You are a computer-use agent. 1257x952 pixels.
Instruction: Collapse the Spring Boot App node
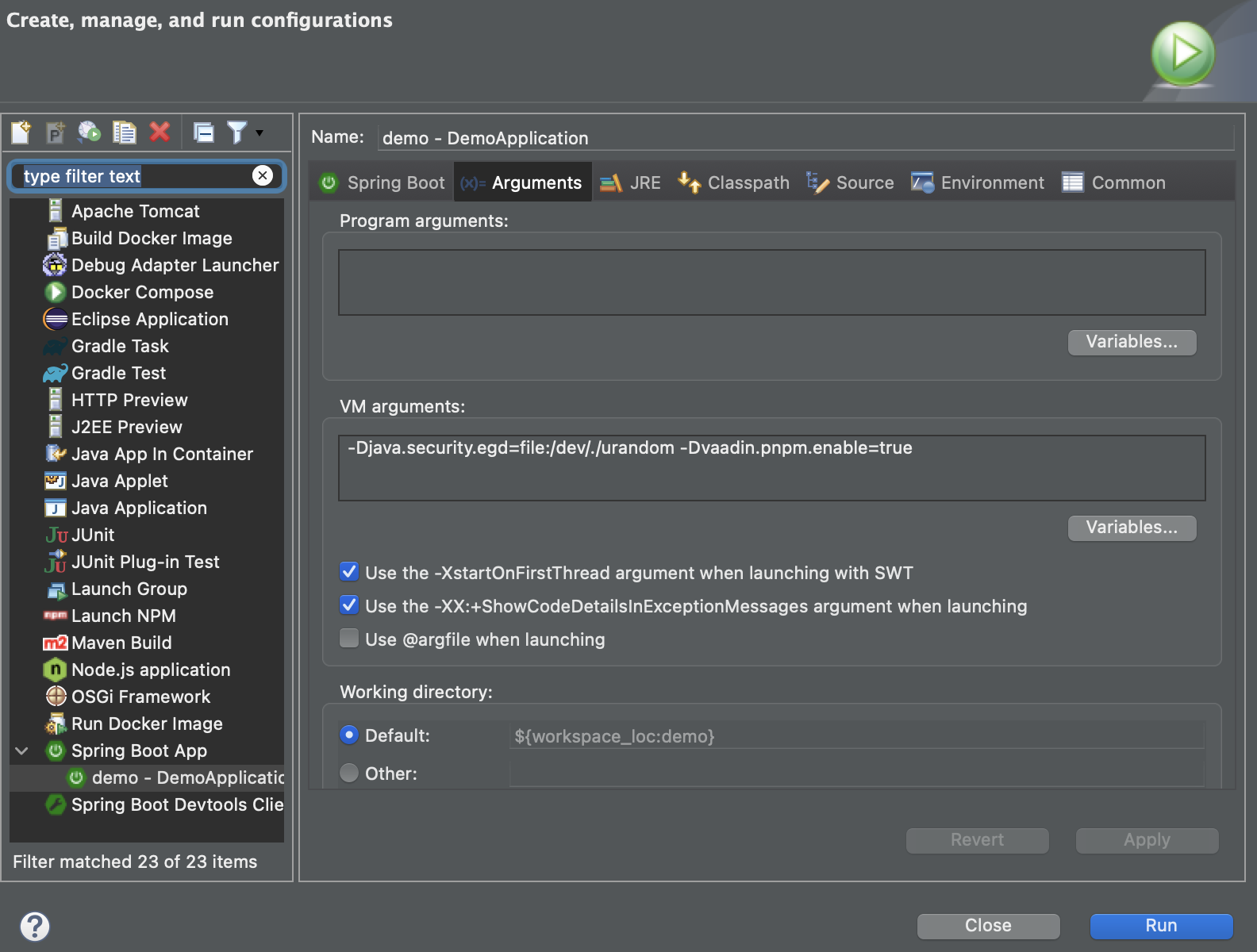22,750
